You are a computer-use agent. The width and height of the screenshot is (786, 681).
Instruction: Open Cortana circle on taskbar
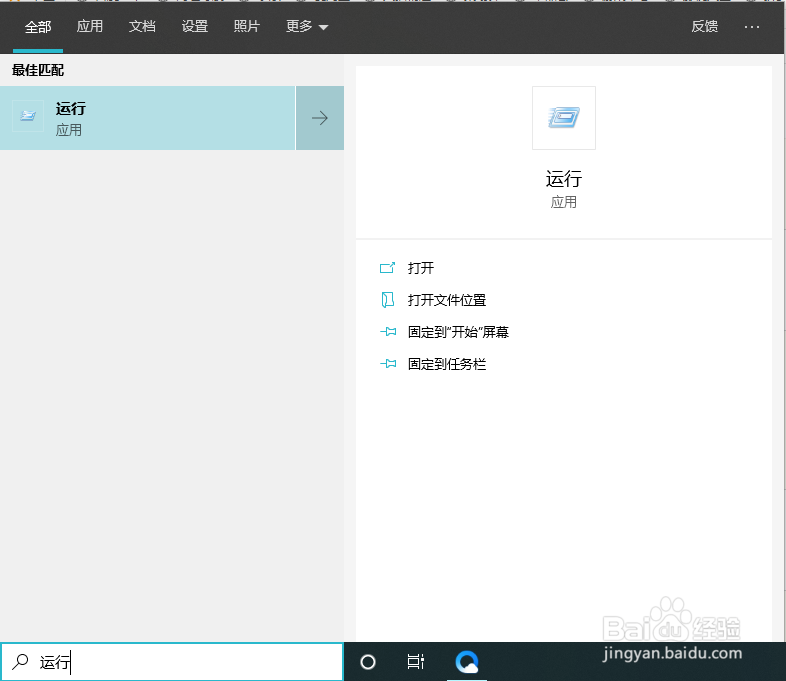click(x=368, y=662)
